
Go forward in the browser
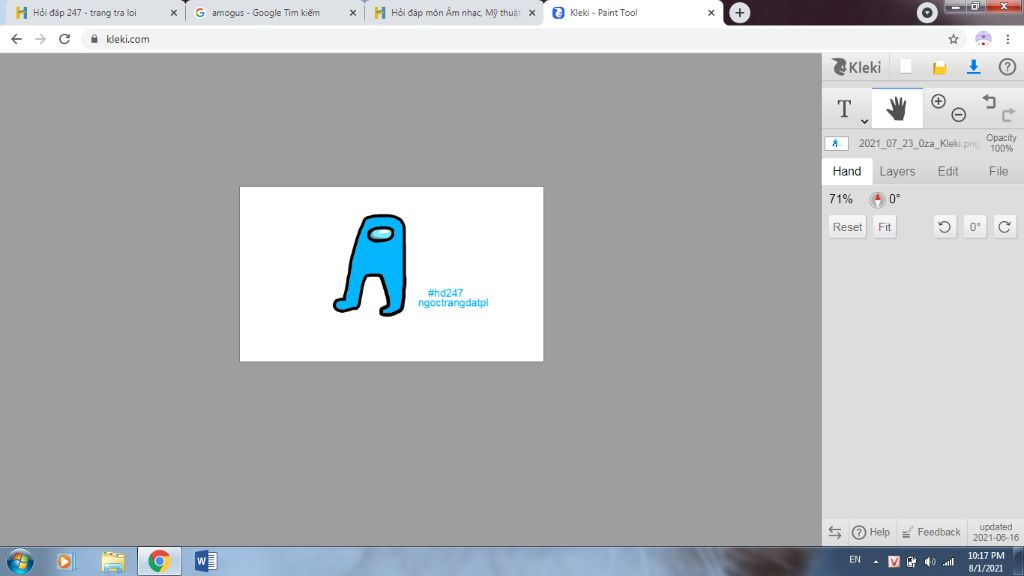[40, 39]
